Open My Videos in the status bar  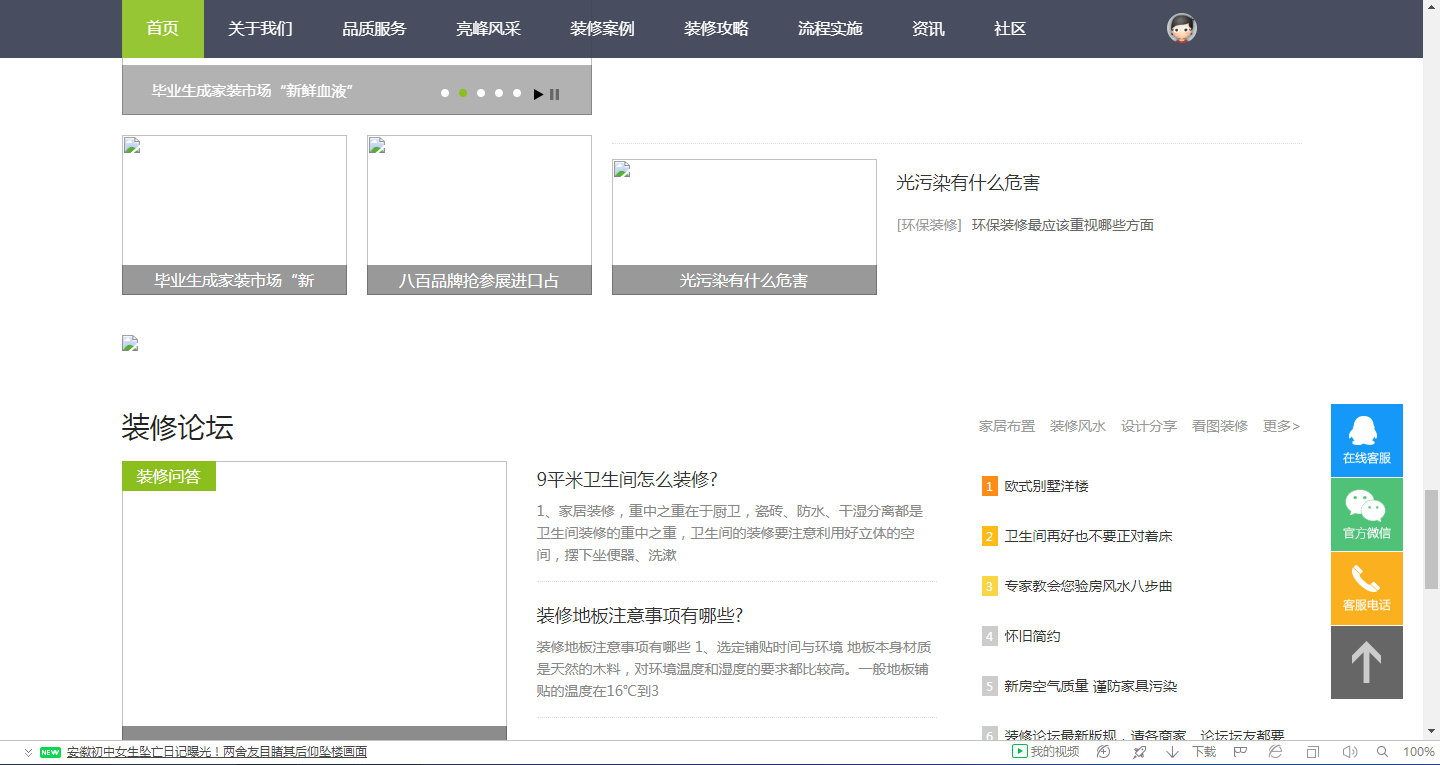pos(1046,752)
